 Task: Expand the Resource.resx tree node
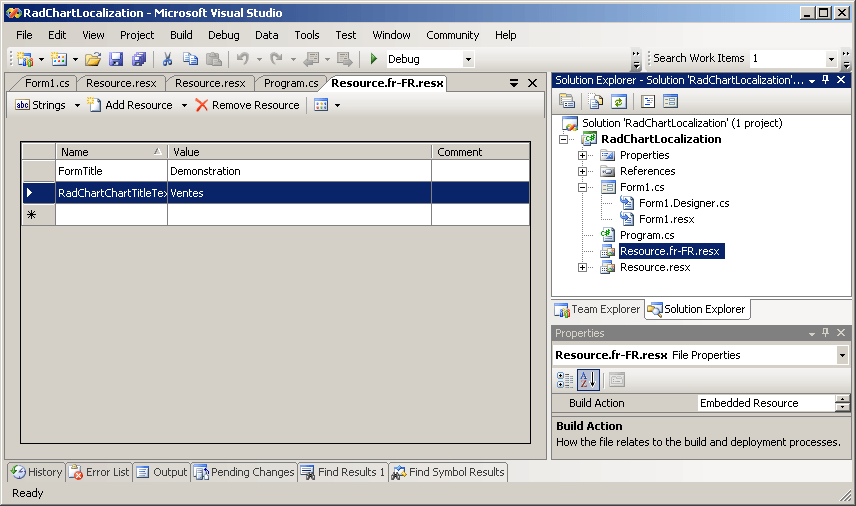pyautogui.click(x=582, y=267)
